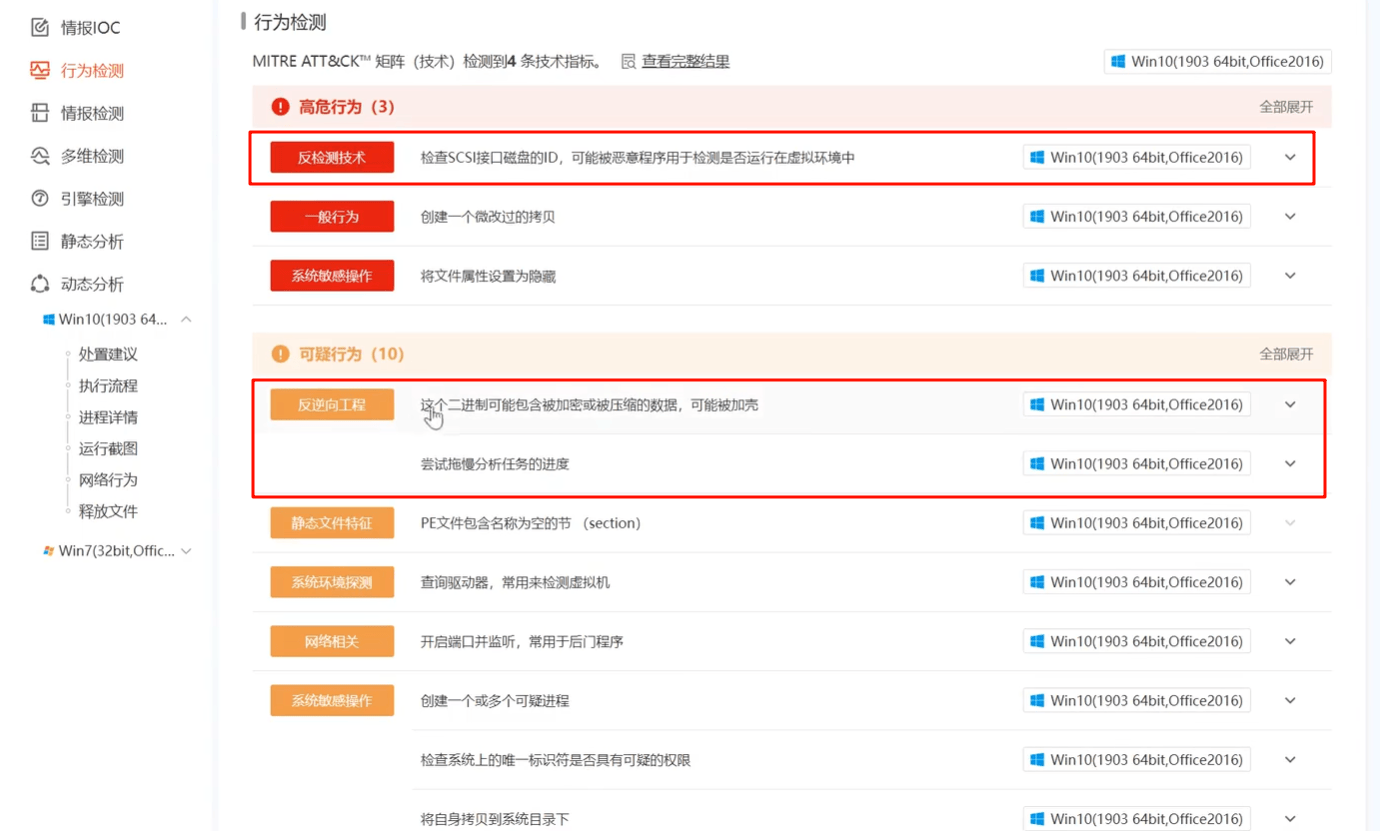Click the Windows logo on Win10(1903 64... tree node
Image resolution: width=1380 pixels, height=831 pixels.
click(48, 320)
